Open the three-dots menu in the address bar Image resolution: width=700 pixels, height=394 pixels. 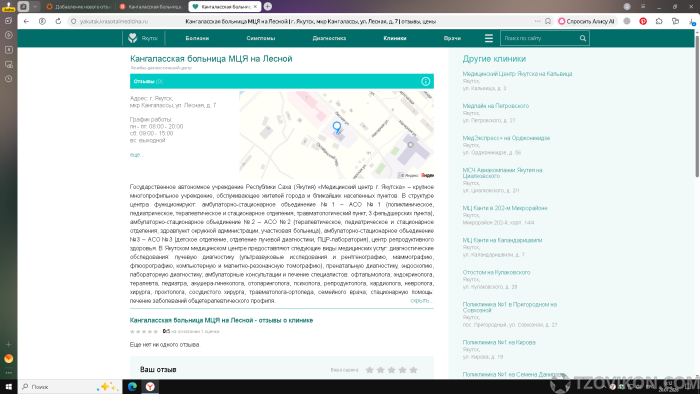538,21
